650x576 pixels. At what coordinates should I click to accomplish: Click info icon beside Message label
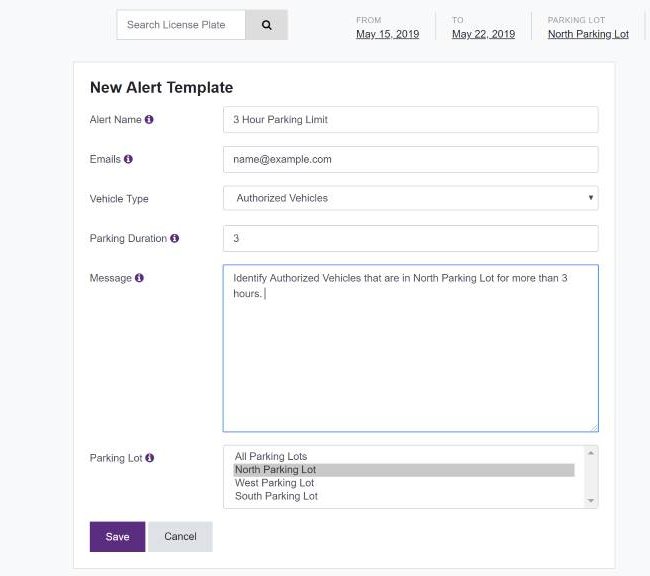[x=139, y=277]
